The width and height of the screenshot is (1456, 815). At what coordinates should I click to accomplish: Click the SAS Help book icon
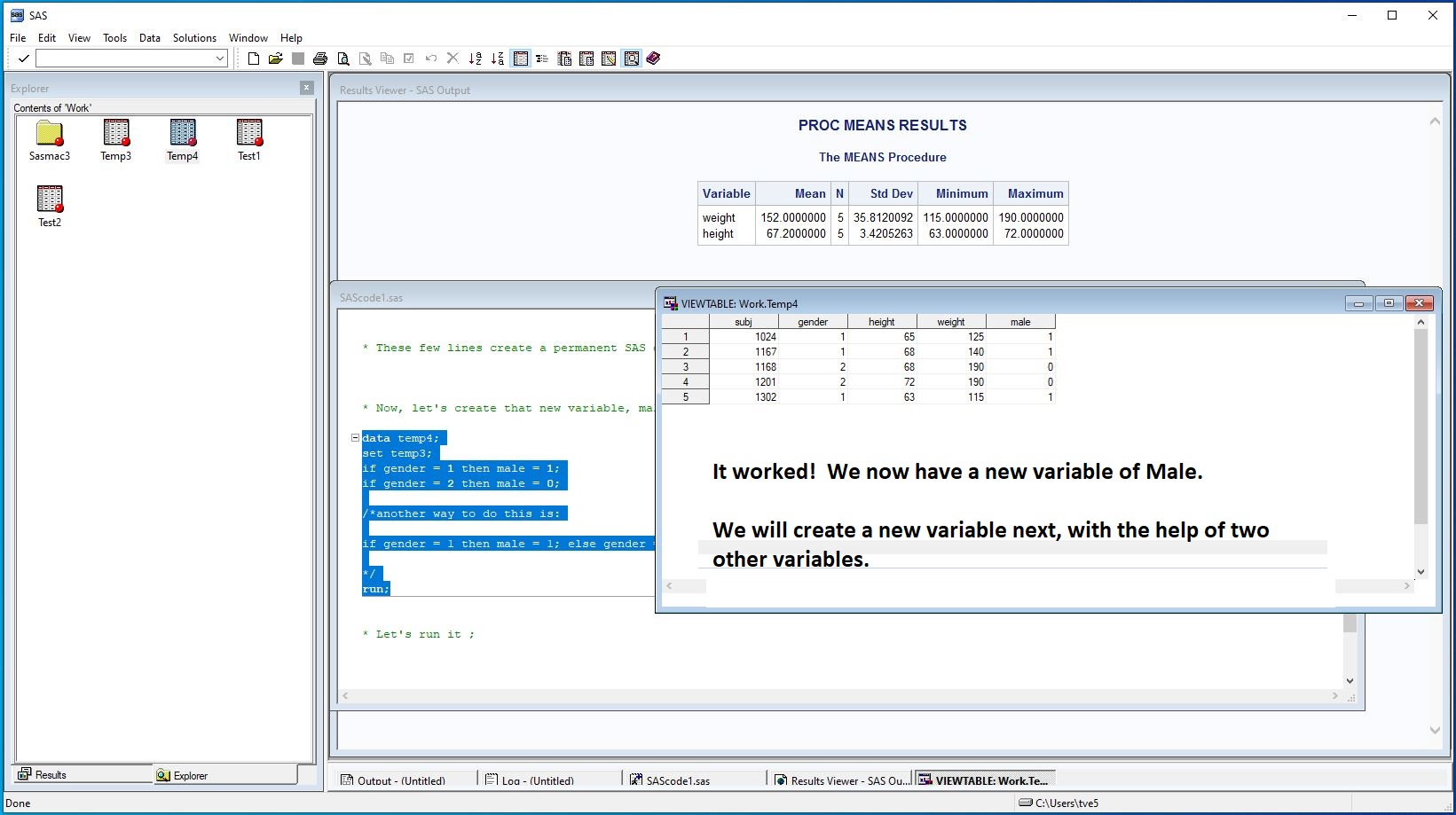pos(654,59)
